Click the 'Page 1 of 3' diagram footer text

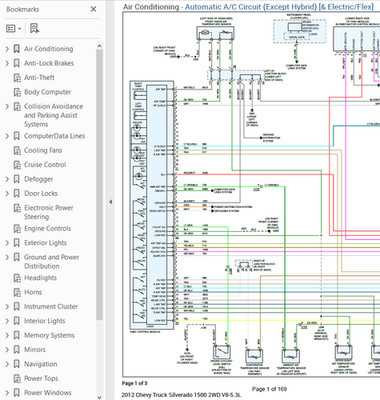coord(135,383)
